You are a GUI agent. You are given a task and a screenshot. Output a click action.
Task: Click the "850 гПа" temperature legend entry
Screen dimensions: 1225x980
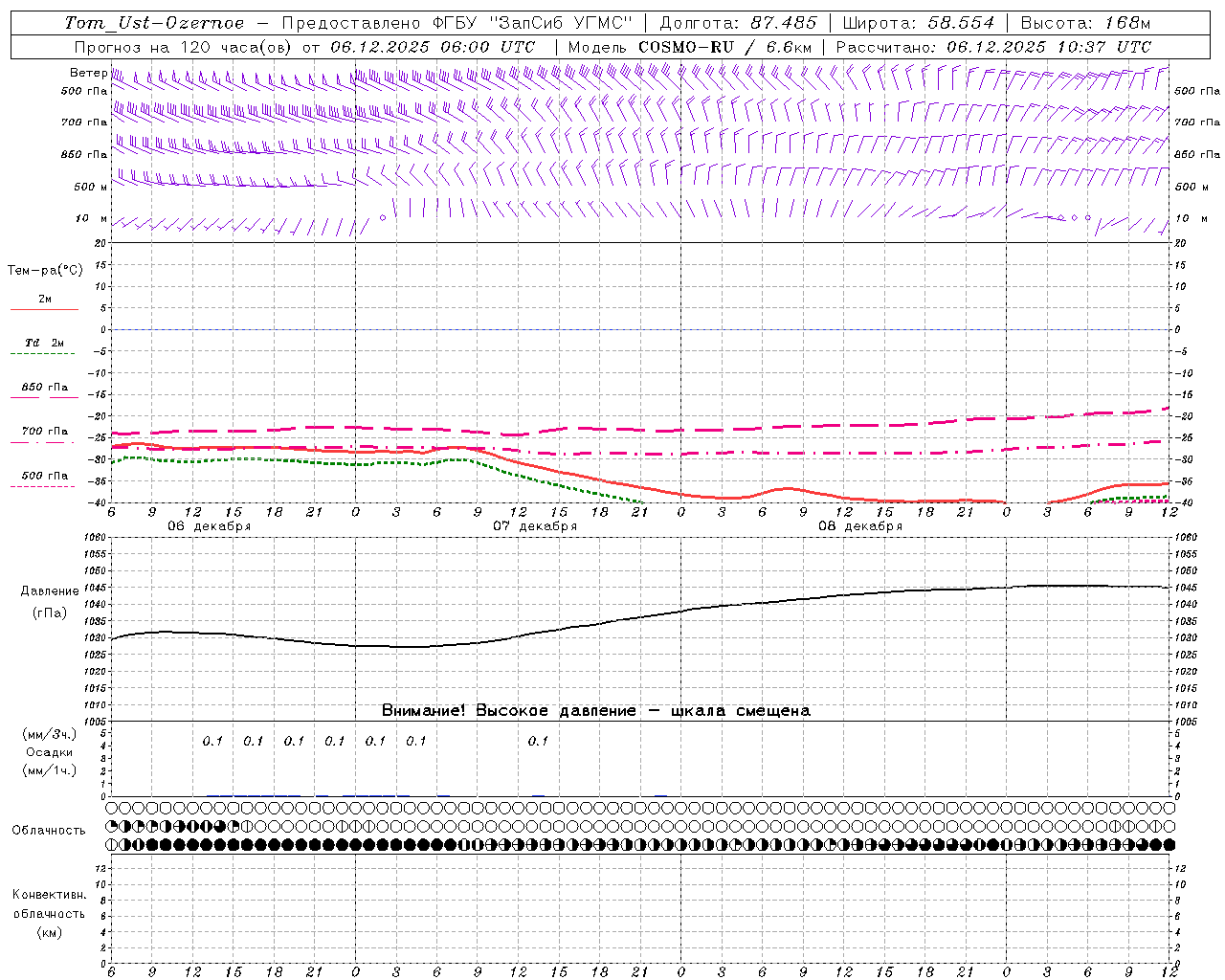coord(45,388)
